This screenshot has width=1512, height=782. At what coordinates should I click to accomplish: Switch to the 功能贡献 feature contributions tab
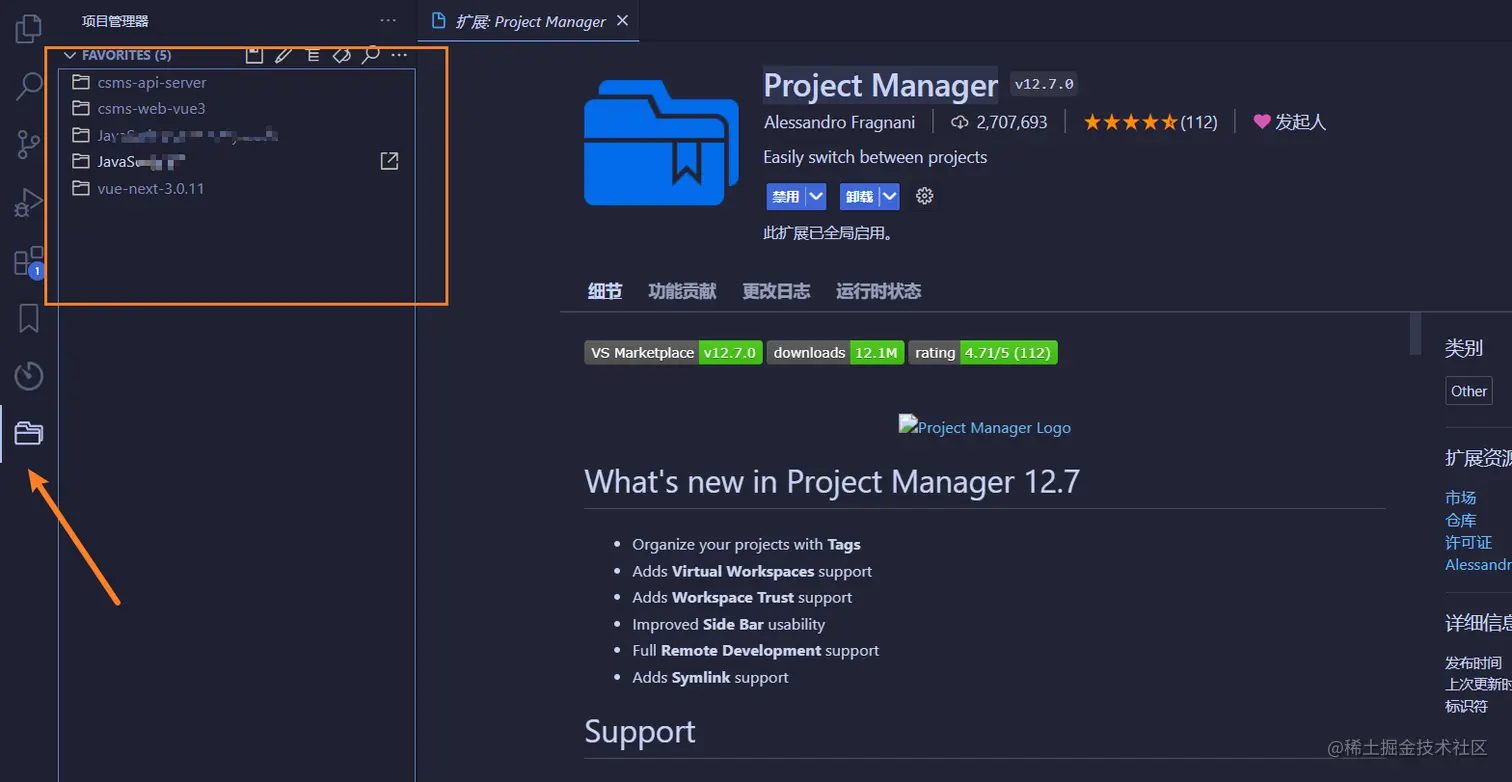pos(682,291)
